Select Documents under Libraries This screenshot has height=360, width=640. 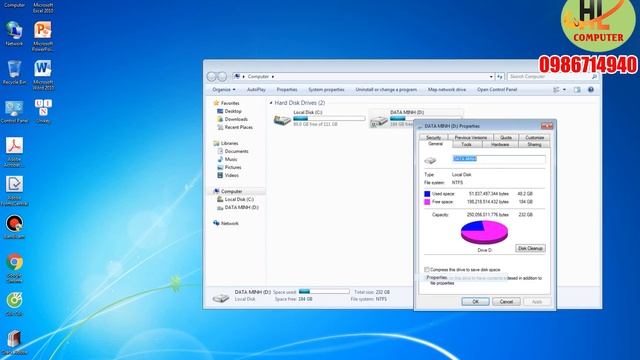pos(233,151)
